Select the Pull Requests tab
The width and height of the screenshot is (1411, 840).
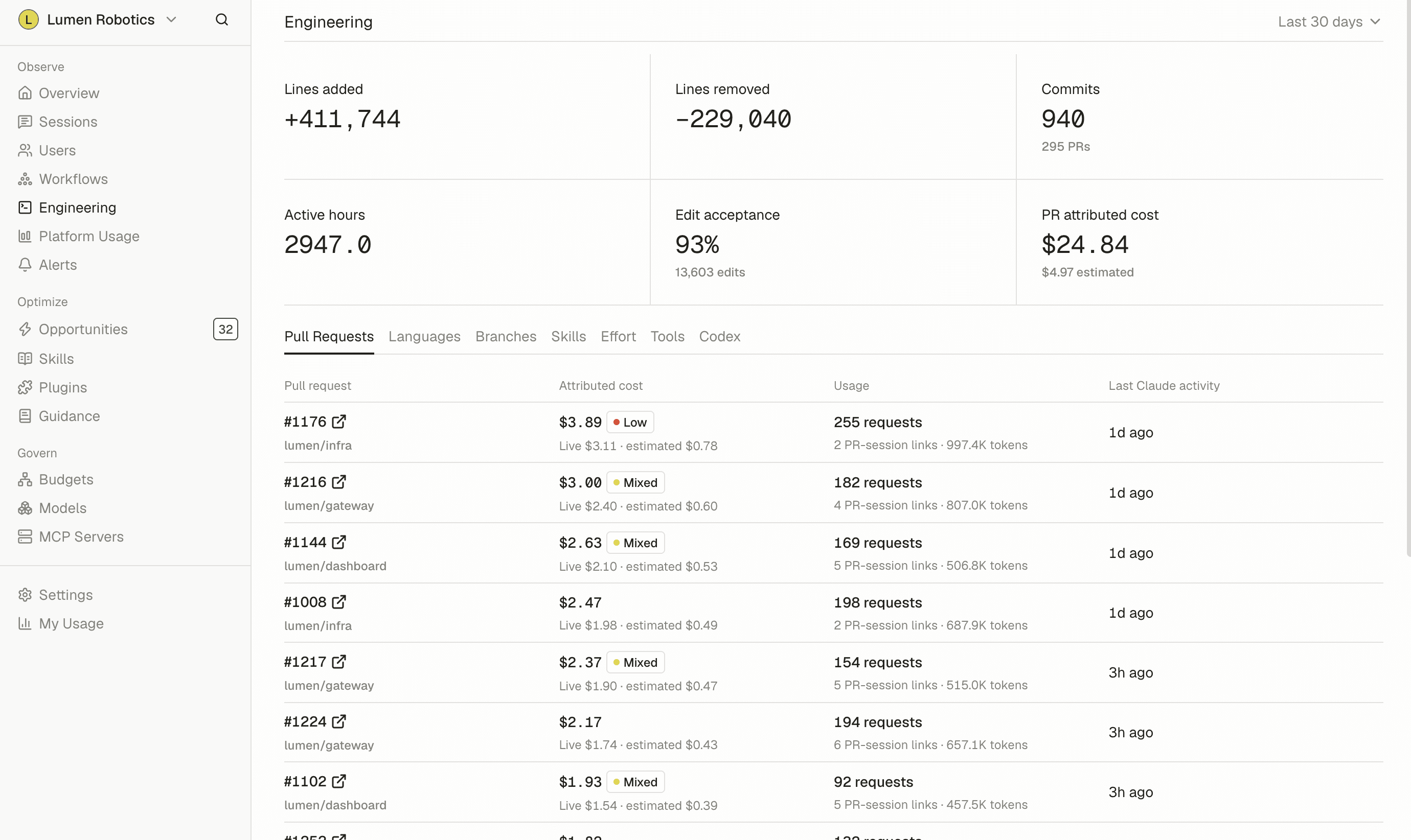329,336
